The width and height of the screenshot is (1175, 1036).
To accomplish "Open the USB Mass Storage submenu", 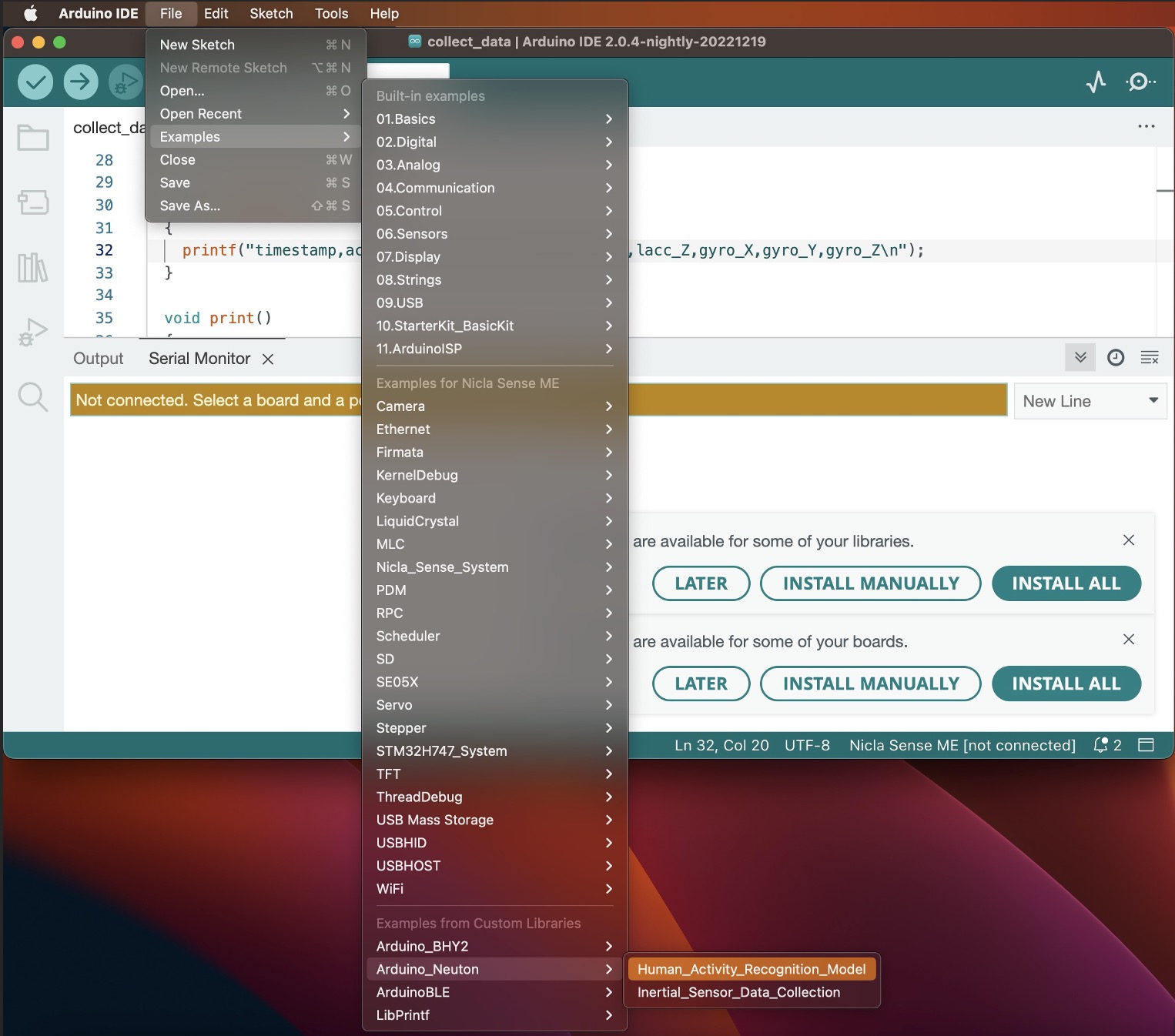I will tap(494, 820).
